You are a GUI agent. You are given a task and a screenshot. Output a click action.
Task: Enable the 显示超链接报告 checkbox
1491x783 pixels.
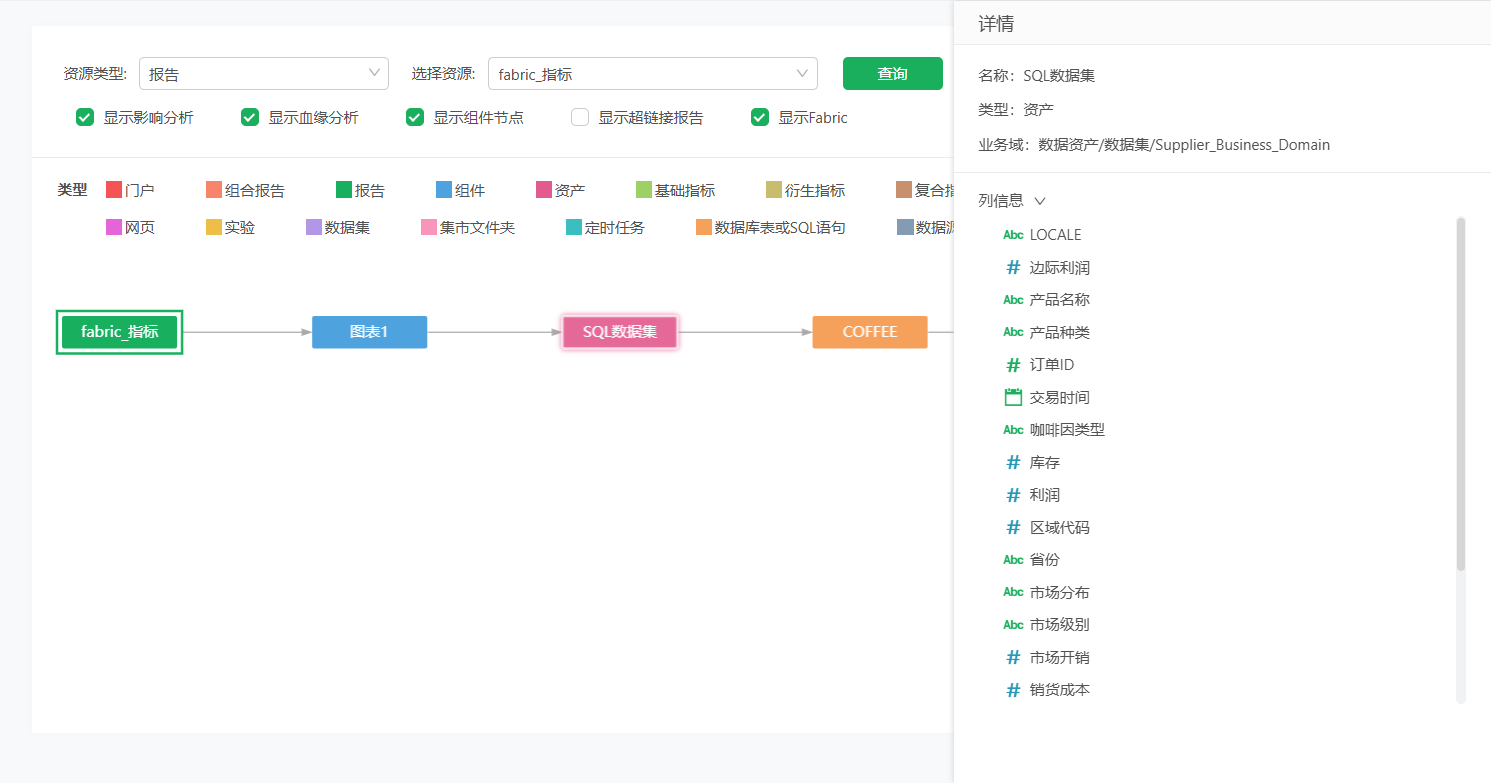(x=580, y=117)
